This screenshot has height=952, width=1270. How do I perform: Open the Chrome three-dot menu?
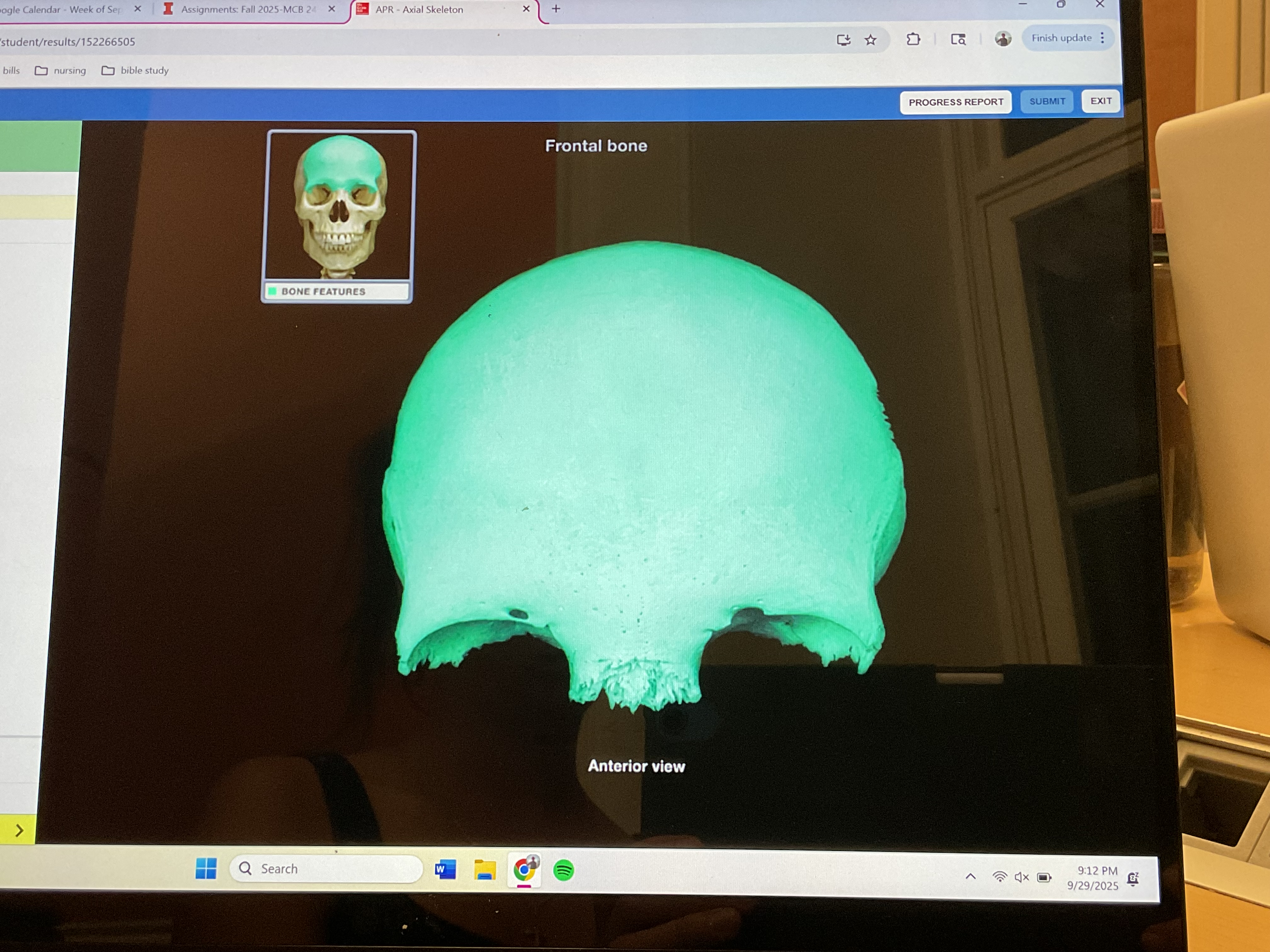[1102, 38]
